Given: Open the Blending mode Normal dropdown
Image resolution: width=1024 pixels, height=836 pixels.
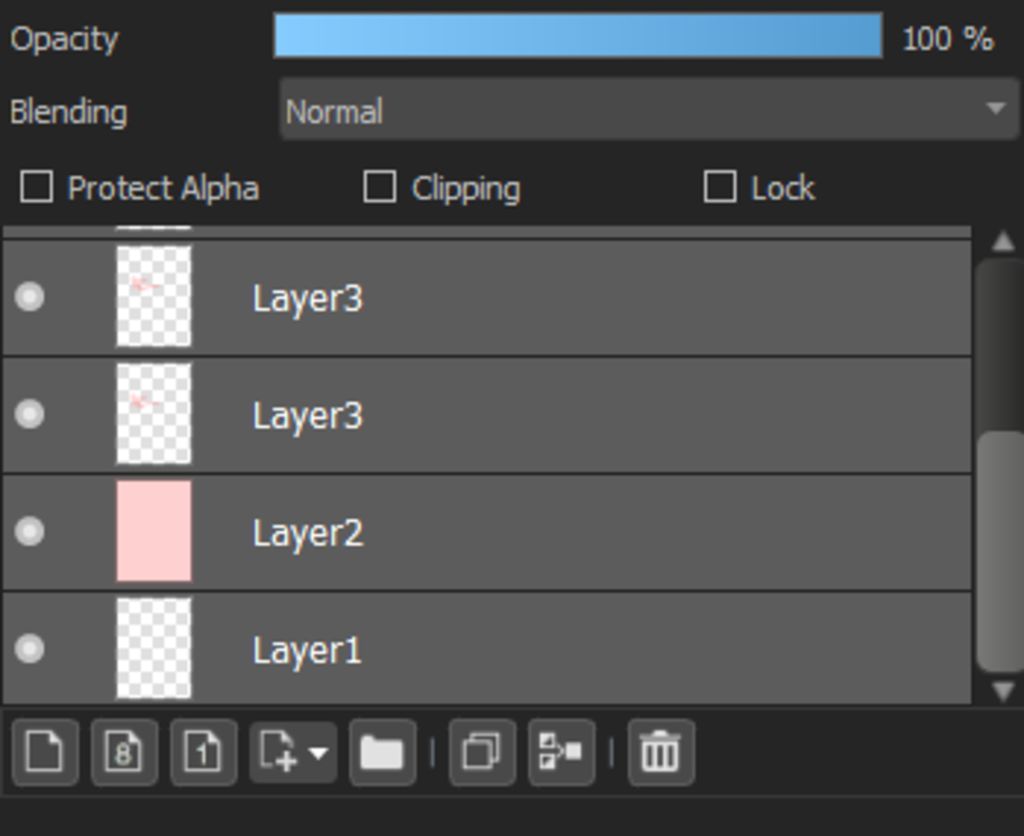Looking at the screenshot, I should (x=648, y=109).
